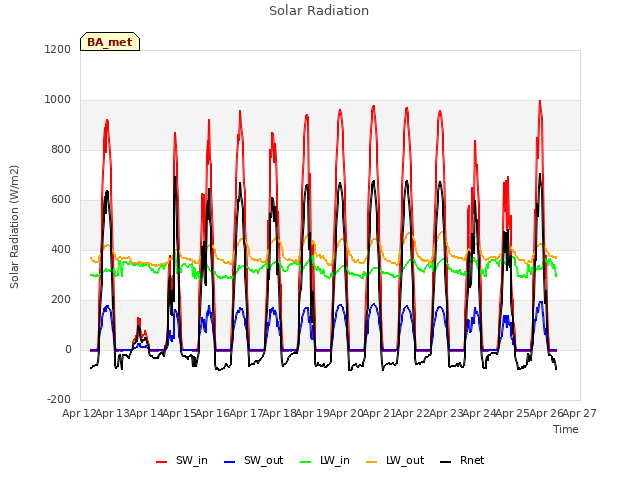This screenshot has width=640, height=480.
Task: Click the Solar Radiation chart title
Action: tap(319, 11)
